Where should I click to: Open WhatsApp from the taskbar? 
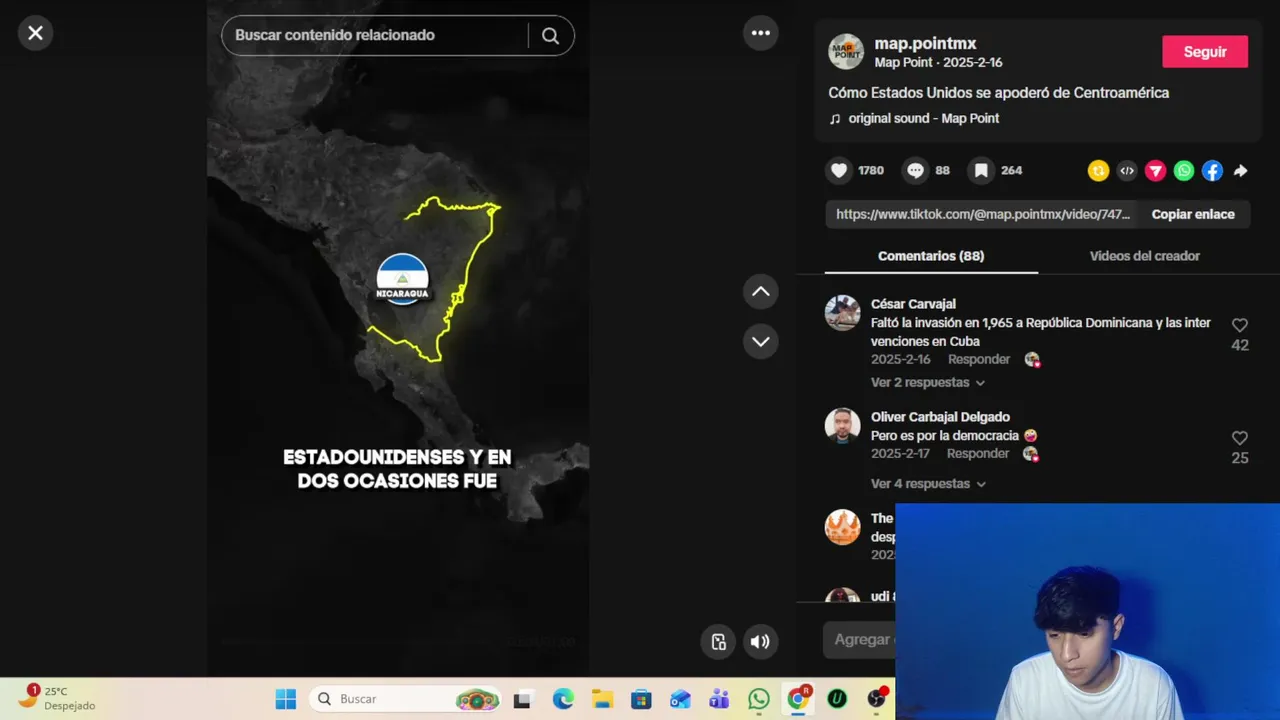(x=759, y=700)
